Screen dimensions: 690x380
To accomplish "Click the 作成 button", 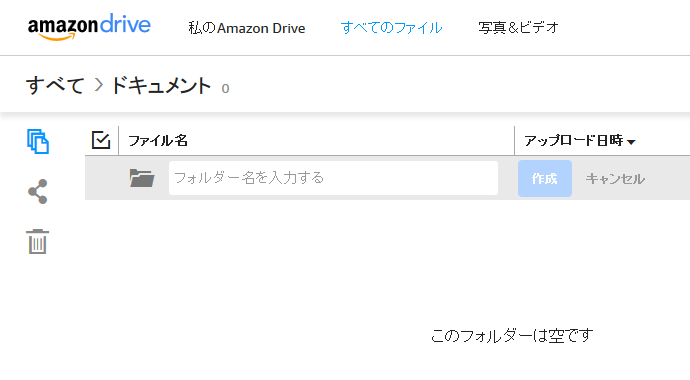I will point(545,179).
